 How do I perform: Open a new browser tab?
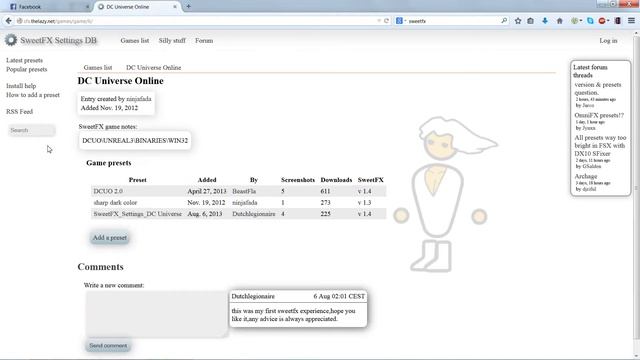[188, 7]
